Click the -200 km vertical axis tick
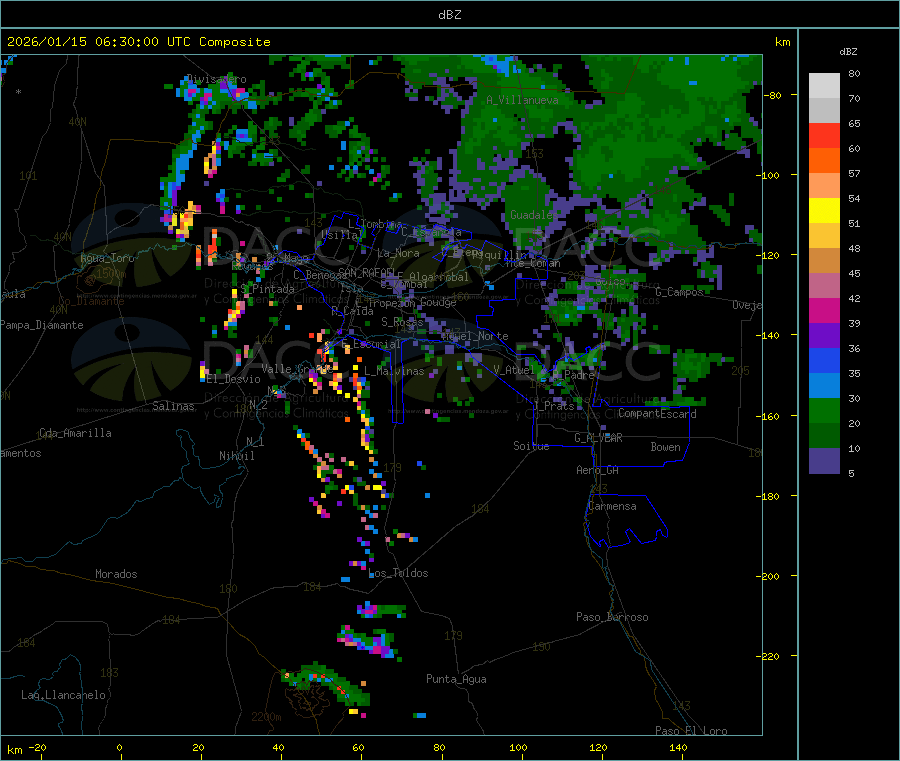The width and height of the screenshot is (900, 761). click(767, 576)
